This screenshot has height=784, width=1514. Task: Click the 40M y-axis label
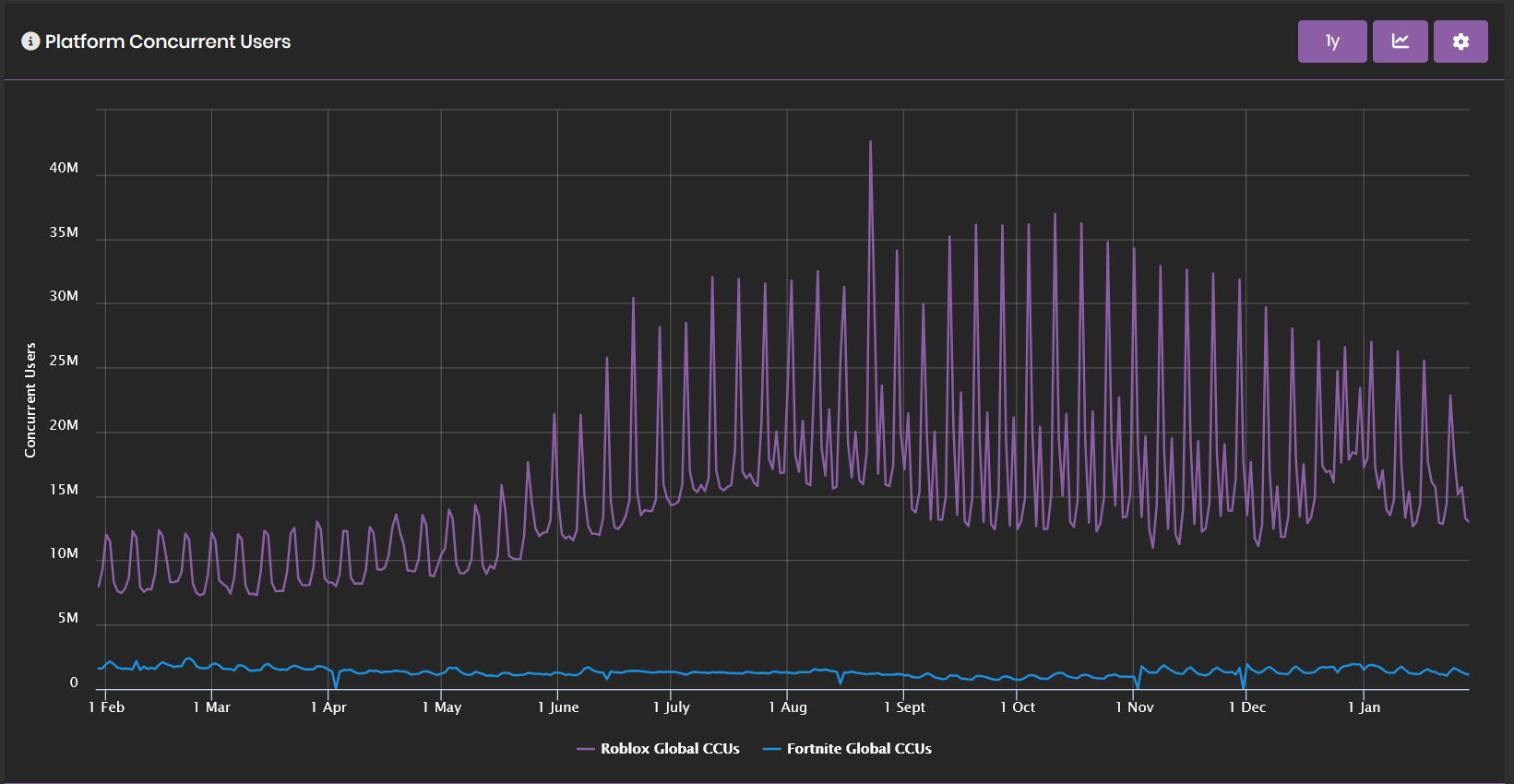coord(64,168)
